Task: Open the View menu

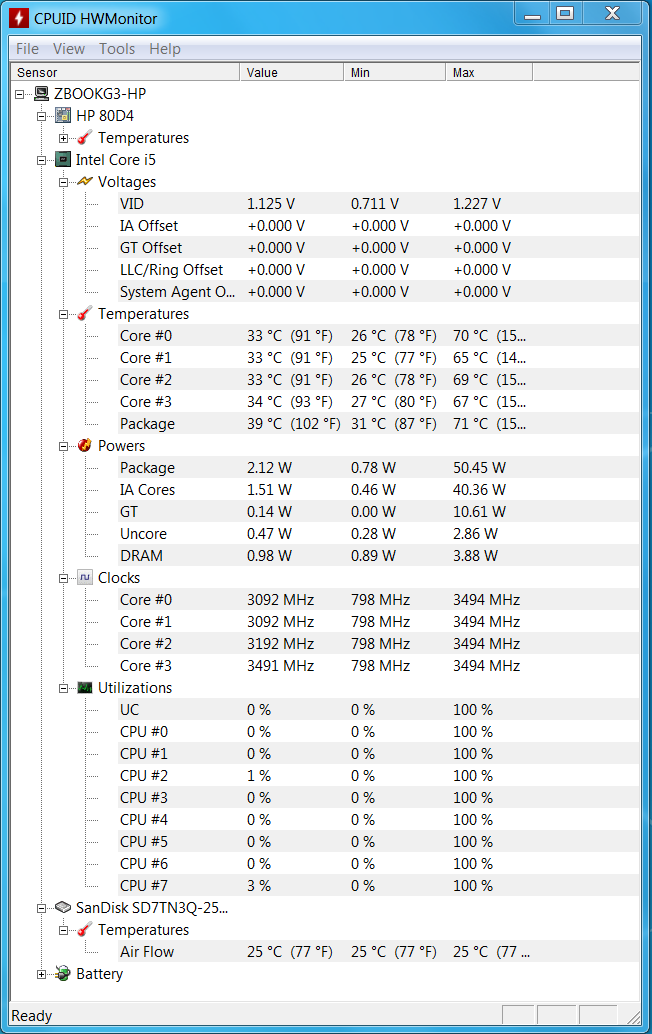Action: point(69,49)
